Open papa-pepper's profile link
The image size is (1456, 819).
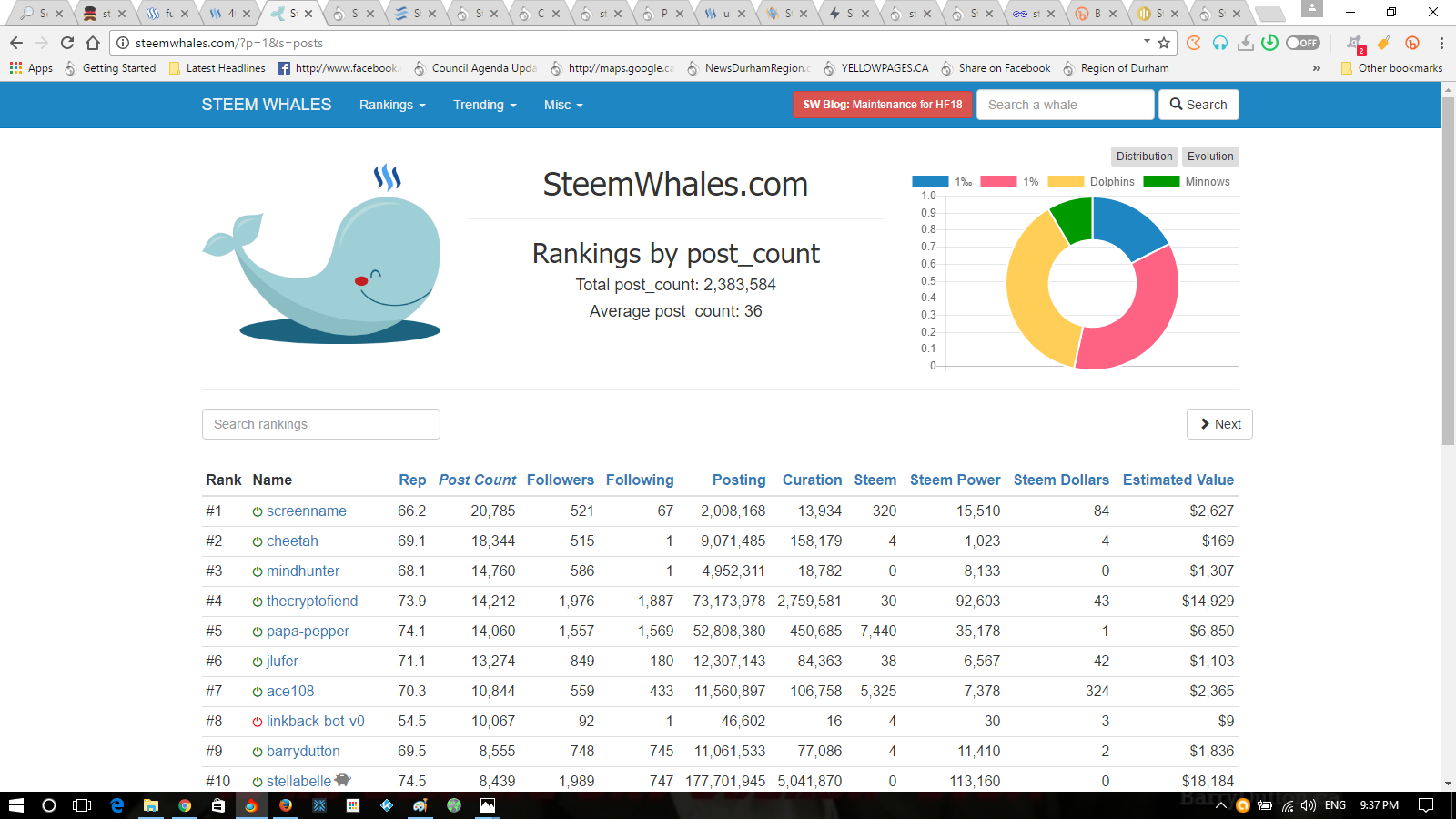[x=308, y=632]
